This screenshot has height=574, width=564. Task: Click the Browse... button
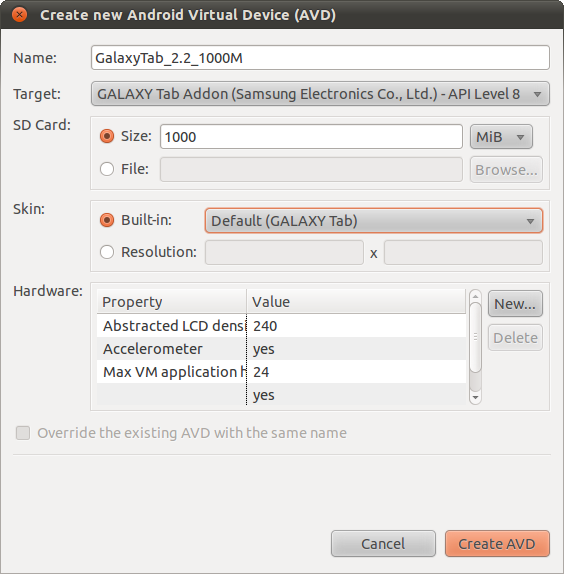pos(506,170)
